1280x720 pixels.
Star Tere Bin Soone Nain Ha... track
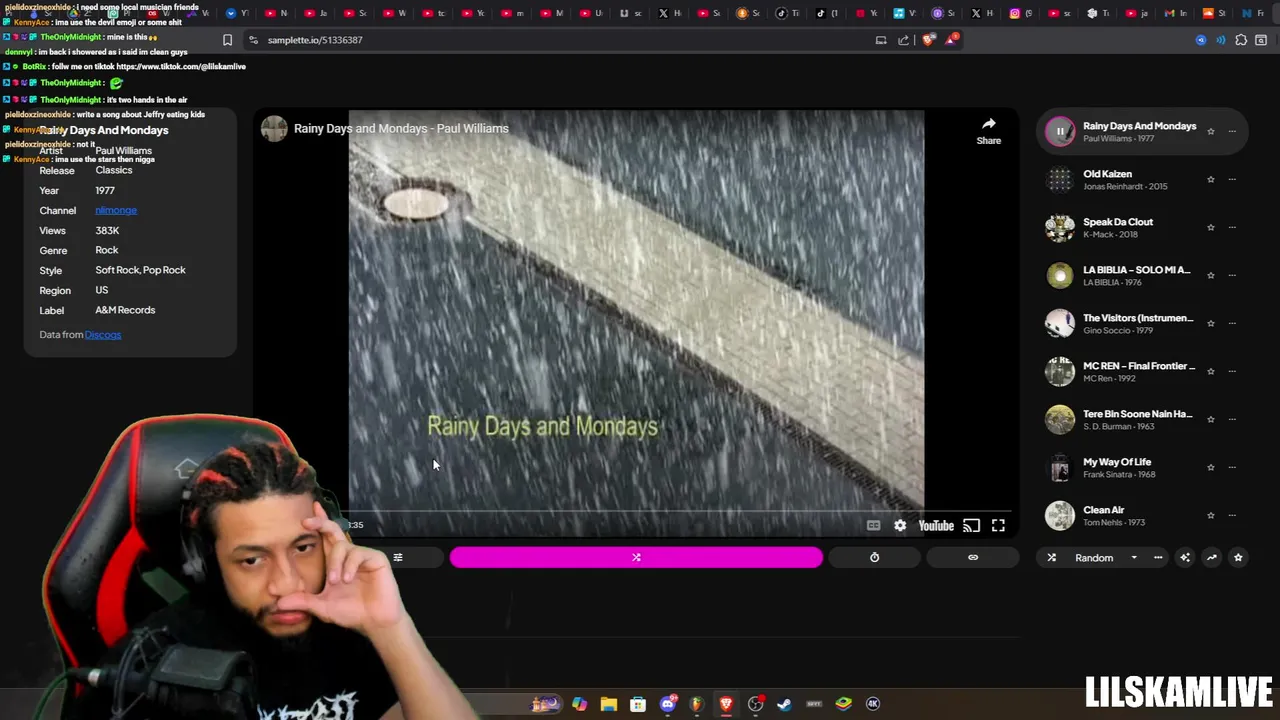pyautogui.click(x=1211, y=419)
